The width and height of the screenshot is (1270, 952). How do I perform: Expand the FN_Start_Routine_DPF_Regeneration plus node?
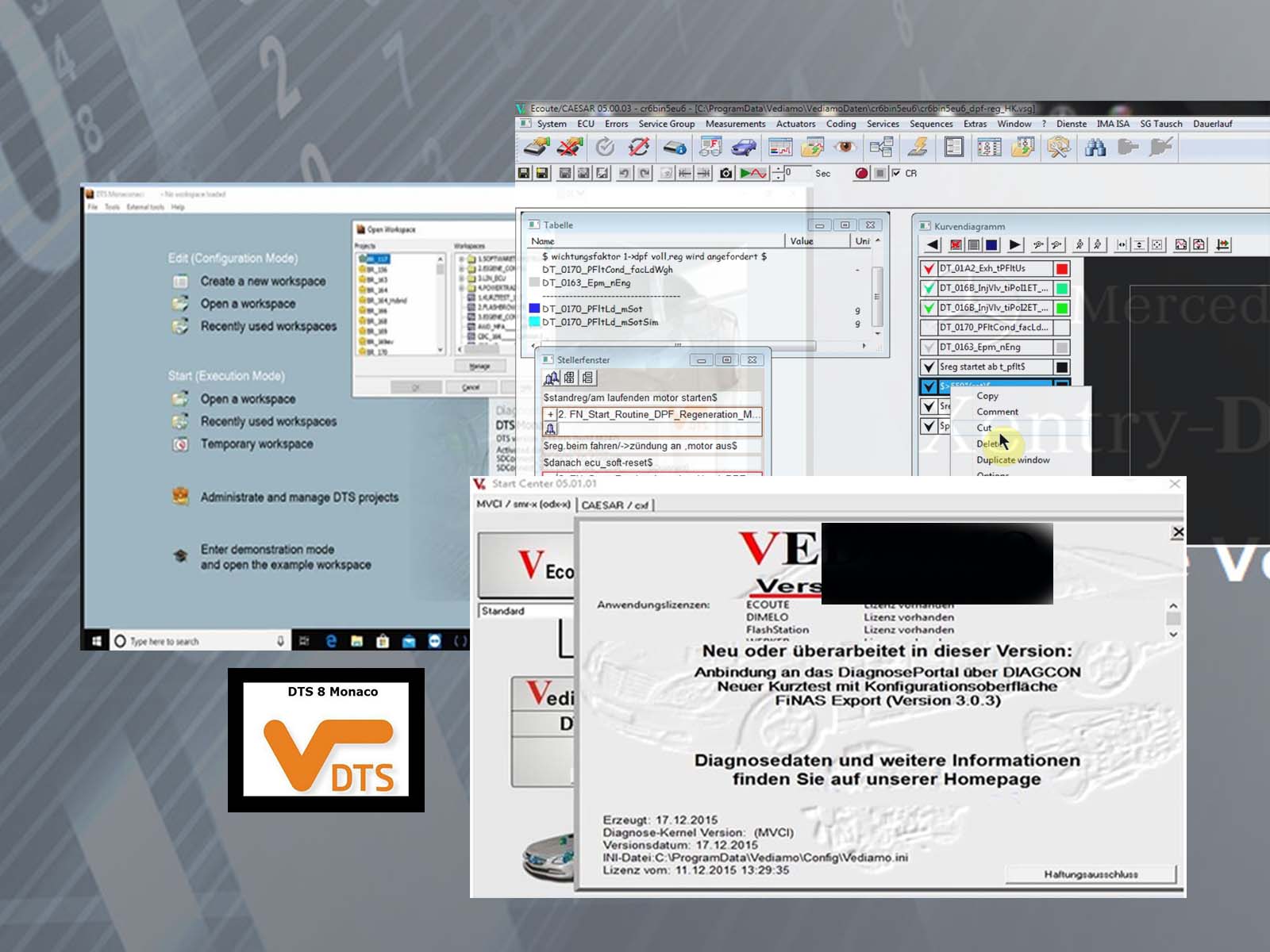[550, 414]
